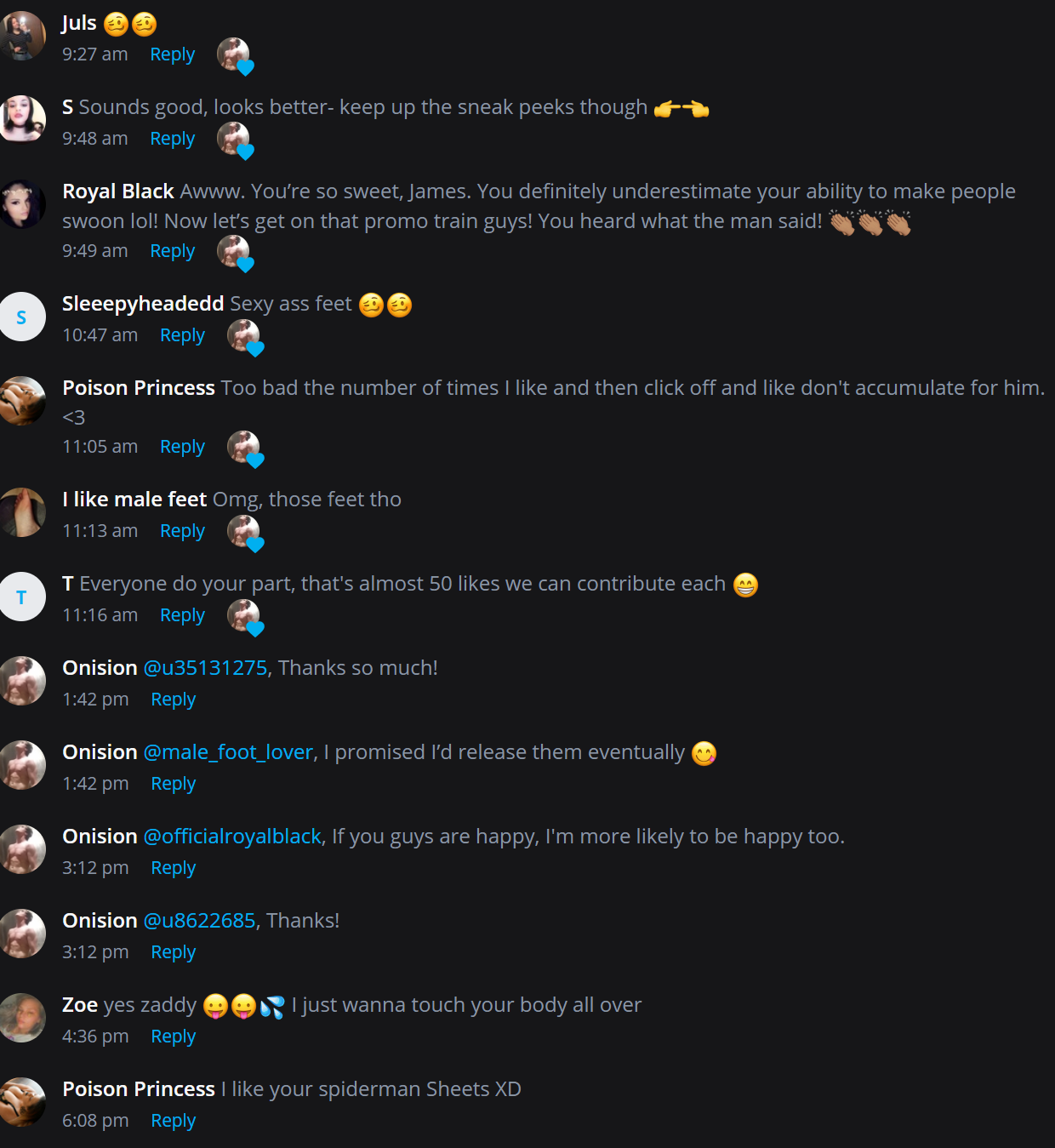Viewport: 1055px width, 1148px height.
Task: Click the heart avatar badge on Royal Black's comment
Action: pos(235,254)
